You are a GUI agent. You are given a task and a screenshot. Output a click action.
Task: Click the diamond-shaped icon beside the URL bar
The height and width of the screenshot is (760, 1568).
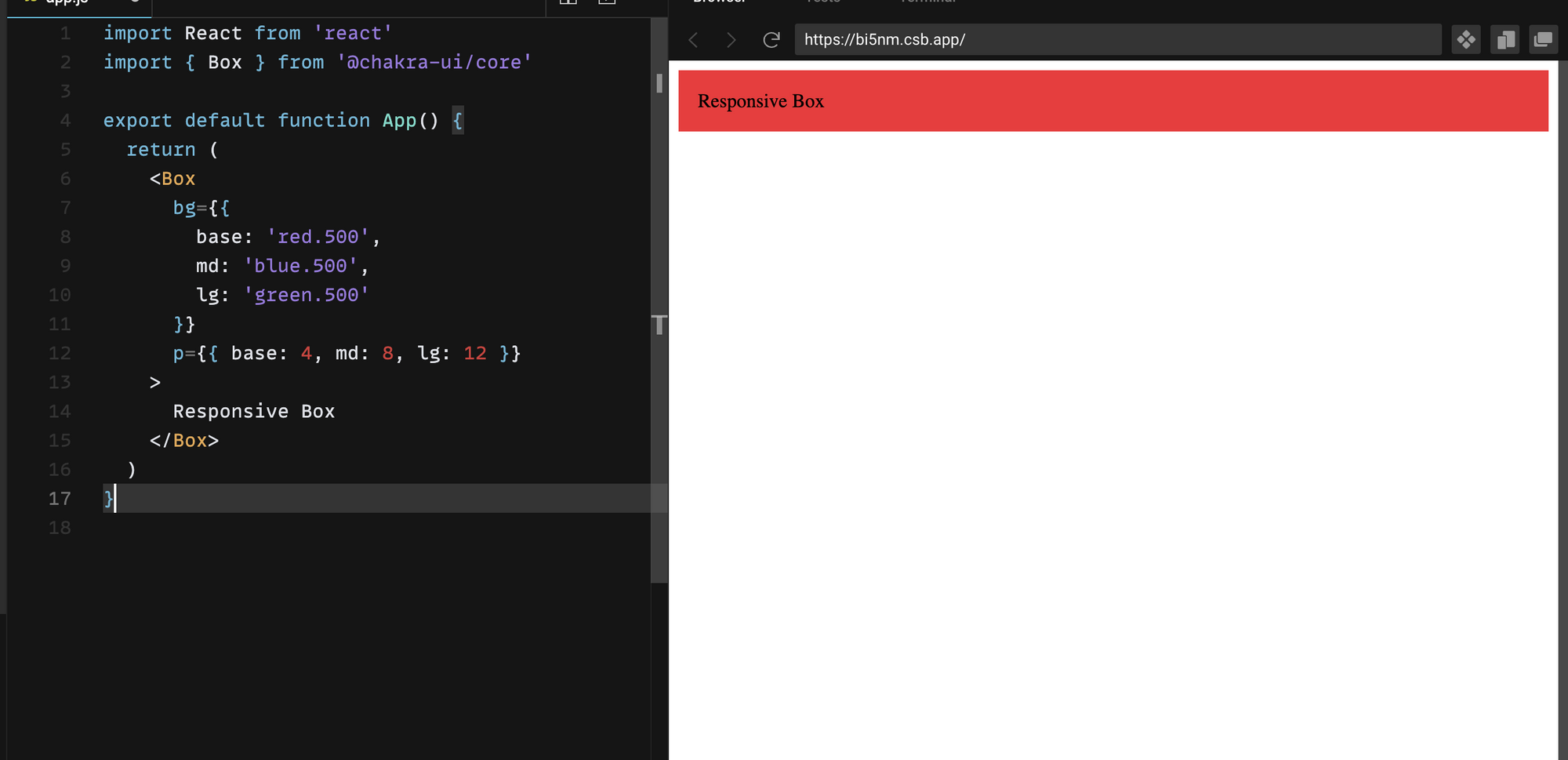[x=1465, y=40]
